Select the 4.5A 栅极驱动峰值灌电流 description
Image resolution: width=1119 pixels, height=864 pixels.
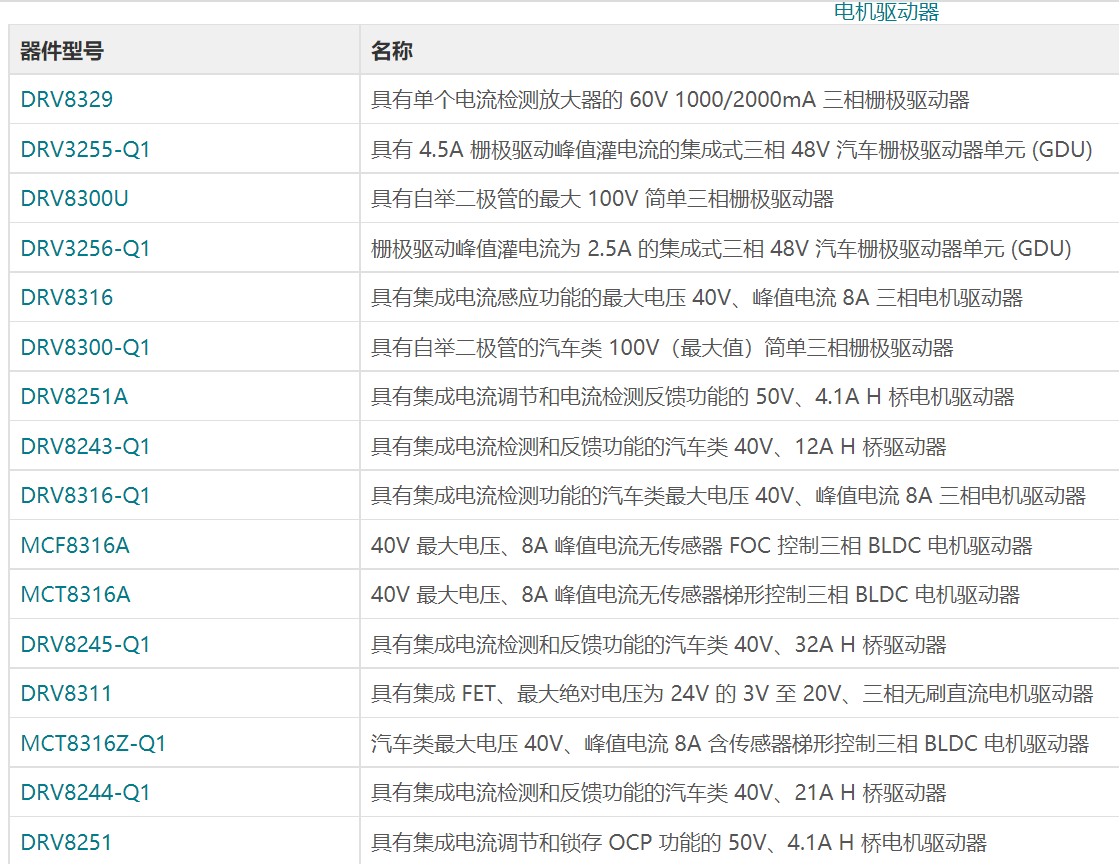(x=731, y=150)
